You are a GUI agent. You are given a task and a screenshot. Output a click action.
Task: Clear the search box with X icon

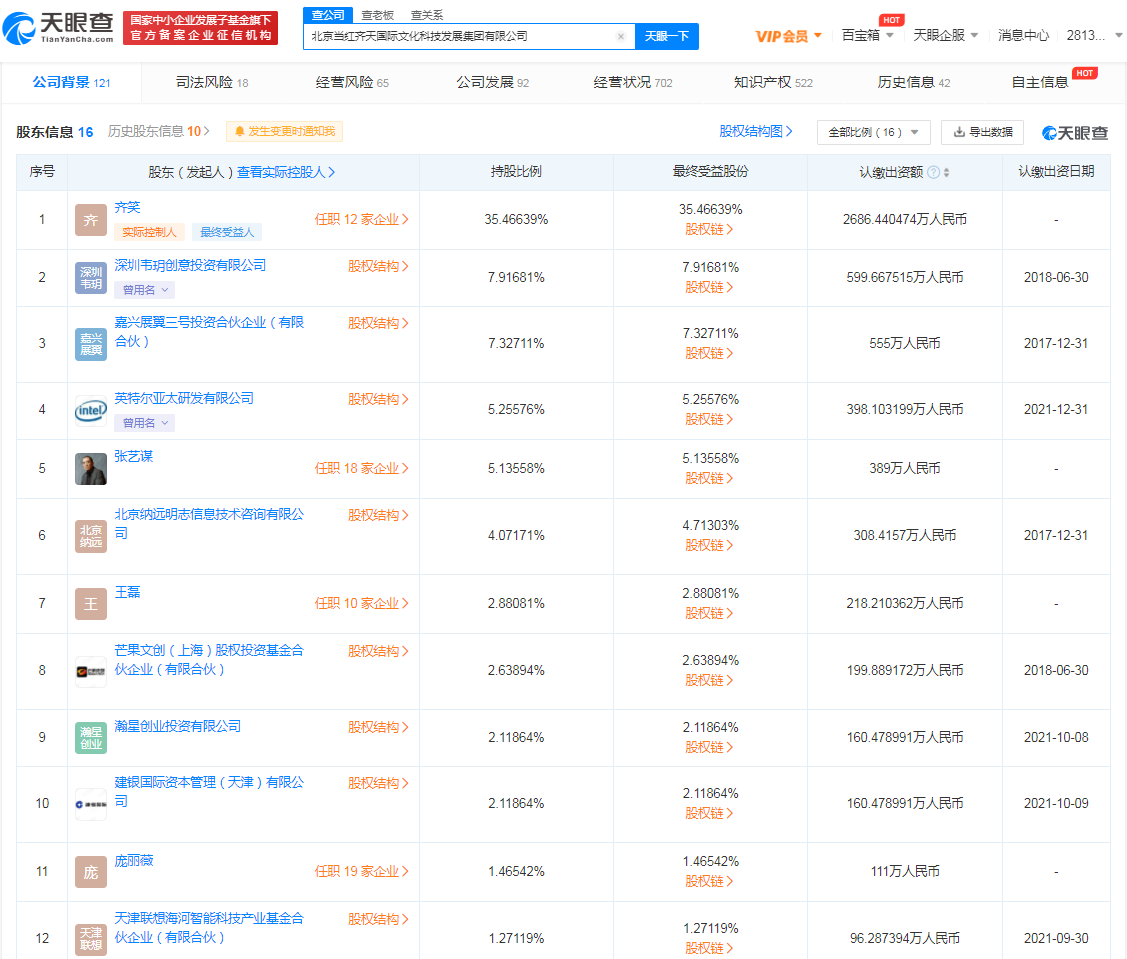click(x=620, y=36)
